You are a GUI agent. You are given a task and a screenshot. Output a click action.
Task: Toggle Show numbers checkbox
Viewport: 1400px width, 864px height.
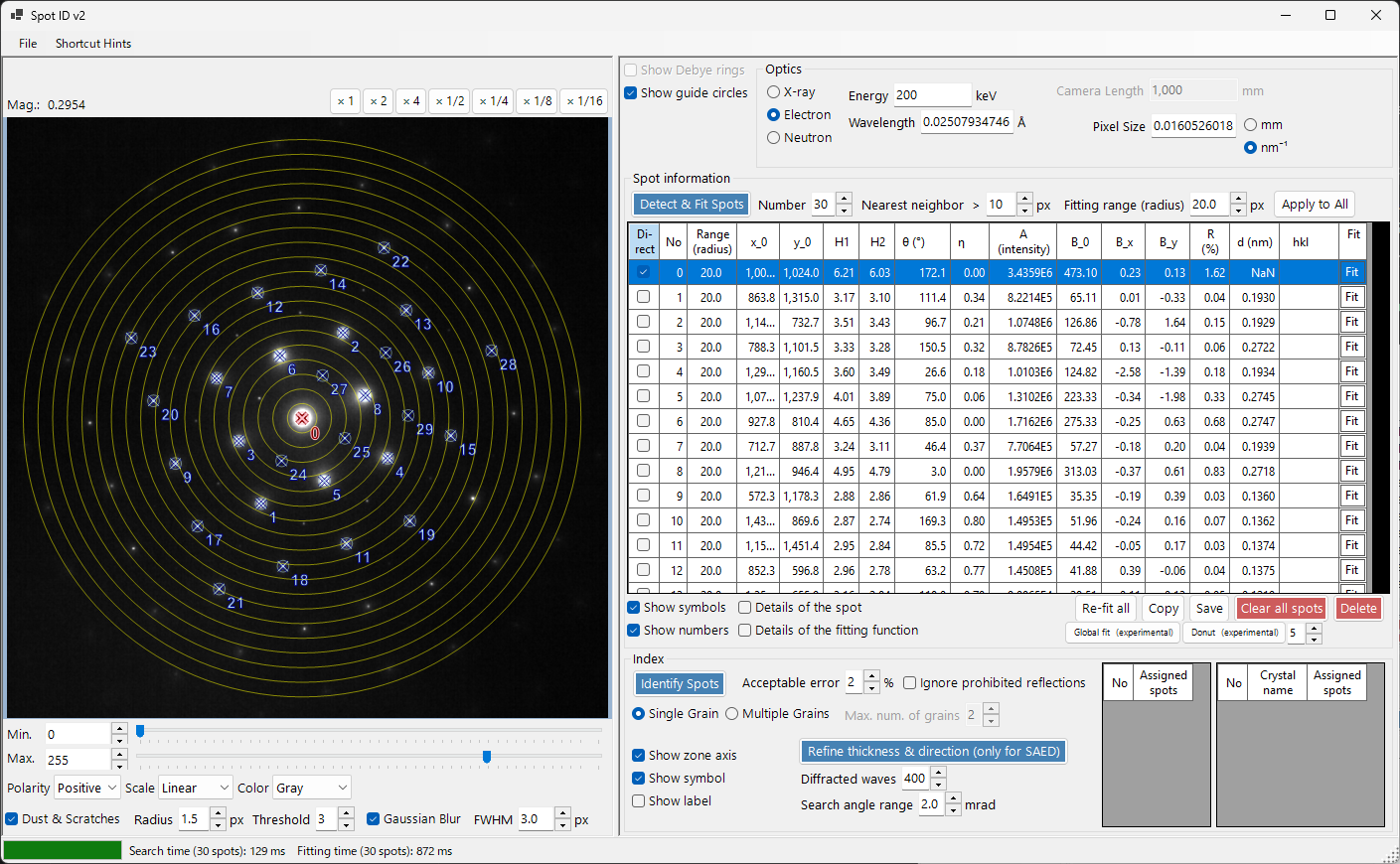(x=634, y=631)
